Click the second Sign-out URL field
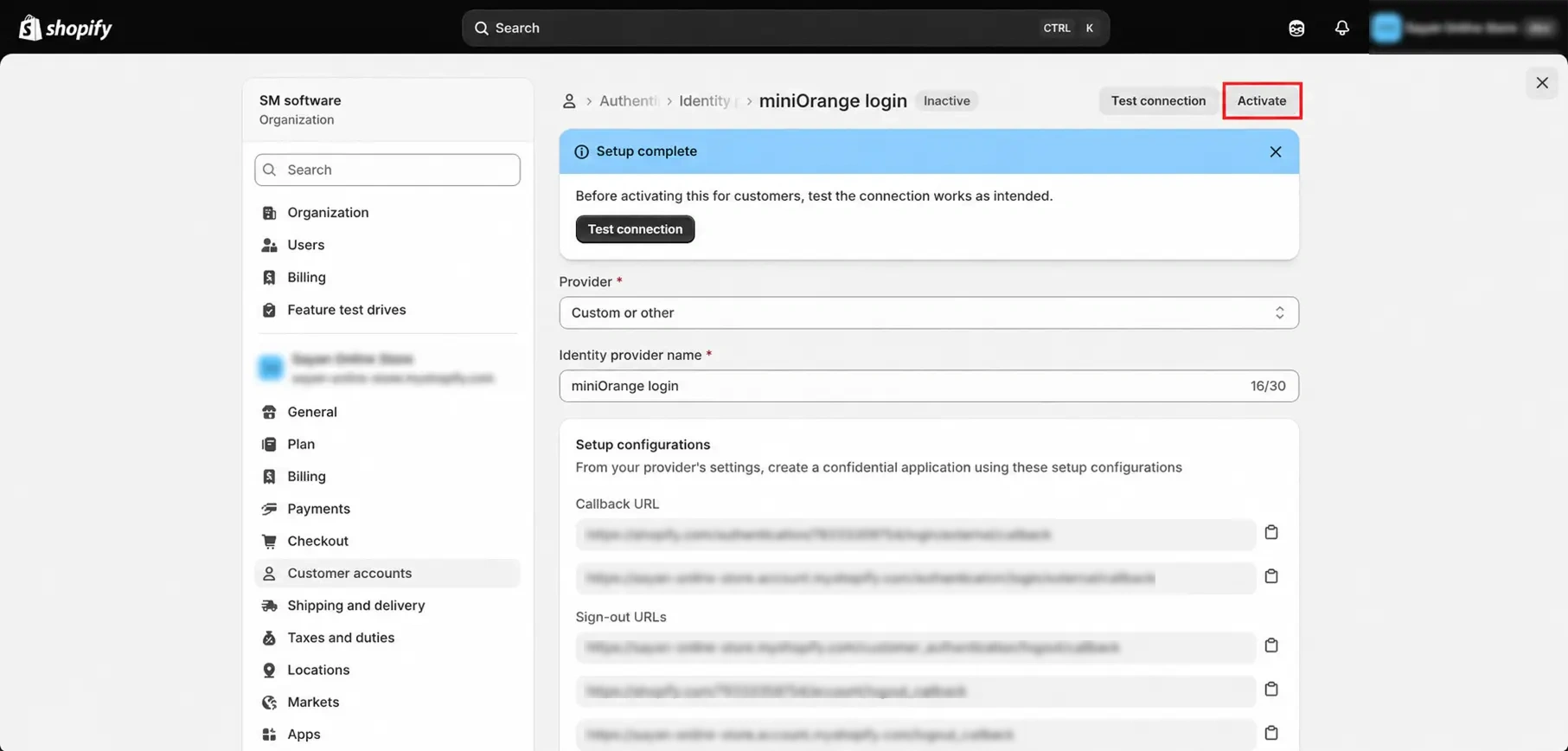This screenshot has height=751, width=1568. point(915,691)
